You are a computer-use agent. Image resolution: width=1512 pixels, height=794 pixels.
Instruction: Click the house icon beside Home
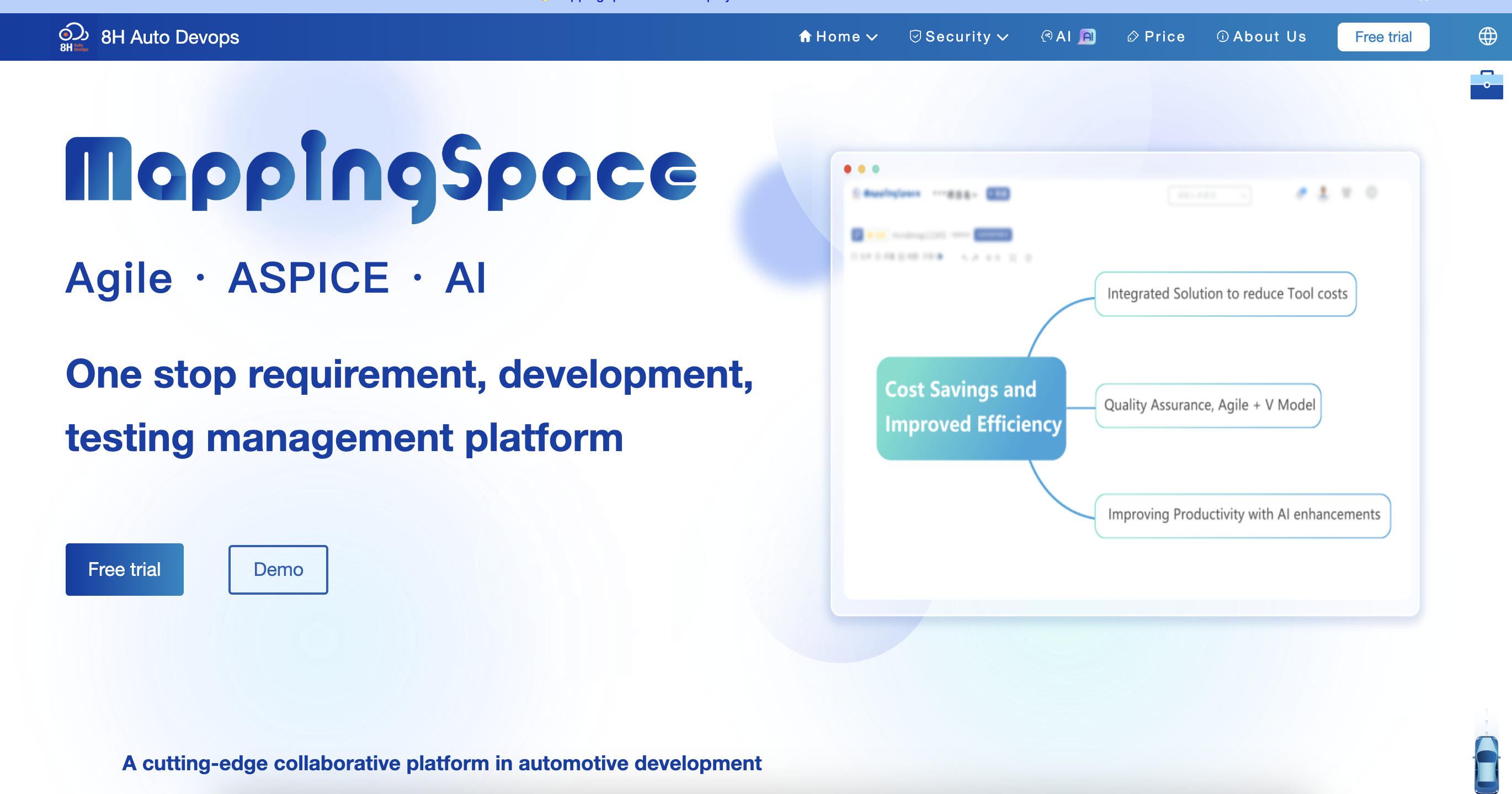click(x=805, y=36)
